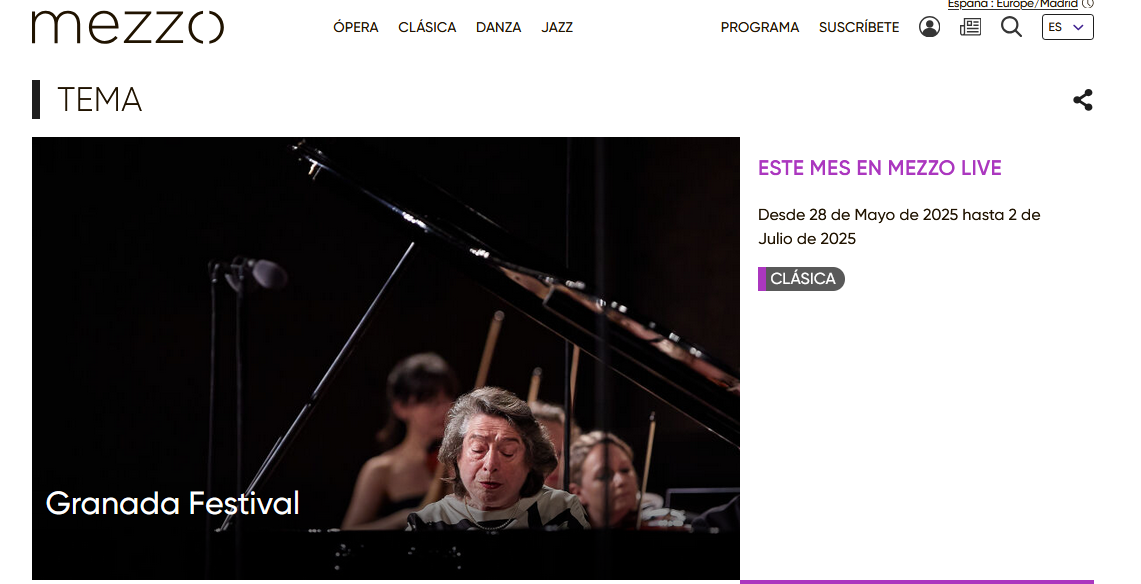Image resolution: width=1141 pixels, height=584 pixels.
Task: Expand the ES language dropdown
Action: (x=1068, y=27)
